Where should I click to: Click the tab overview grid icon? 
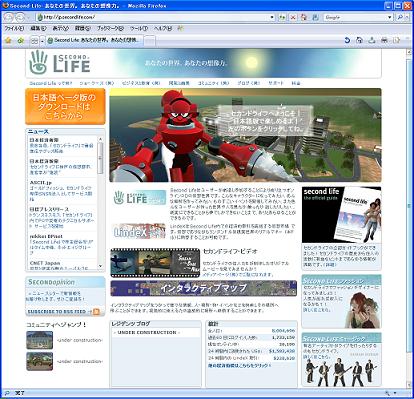pos(34,41)
